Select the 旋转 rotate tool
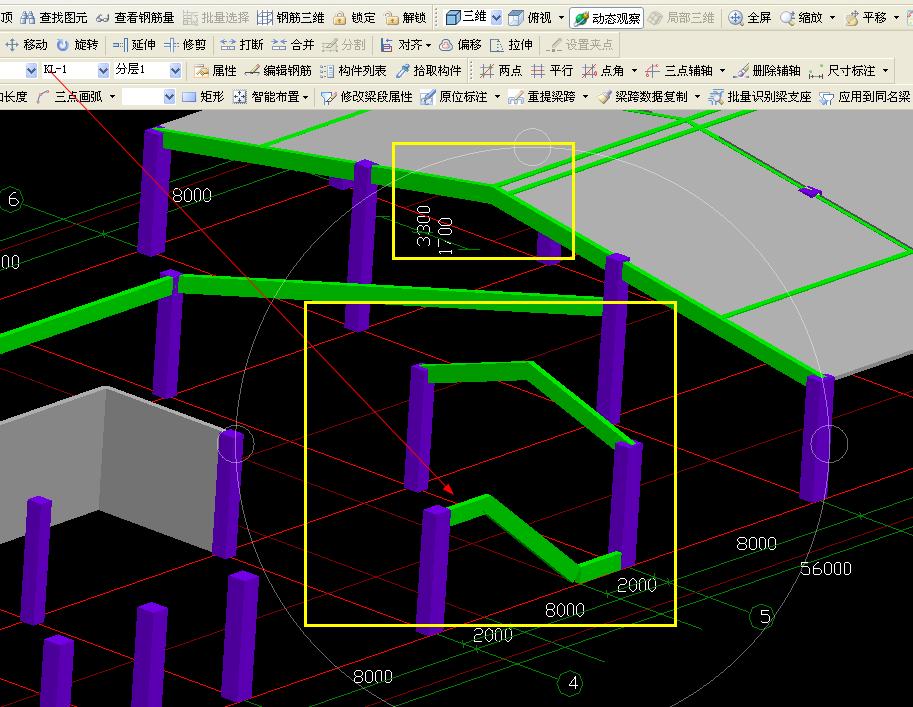The height and width of the screenshot is (707, 913). pyautogui.click(x=77, y=45)
